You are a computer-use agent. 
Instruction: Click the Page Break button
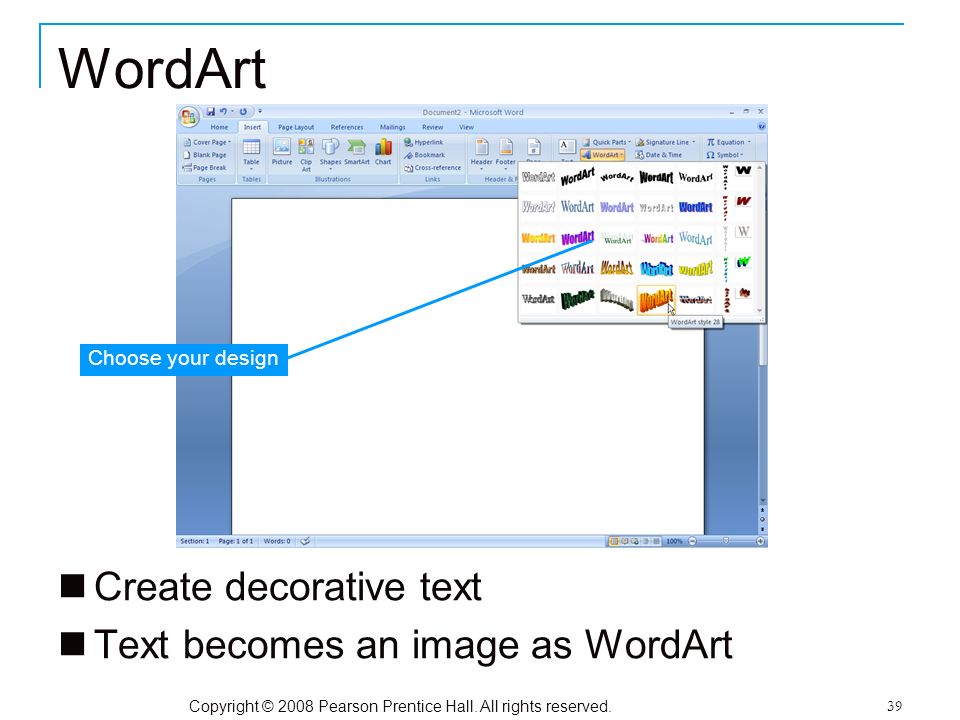(205, 167)
